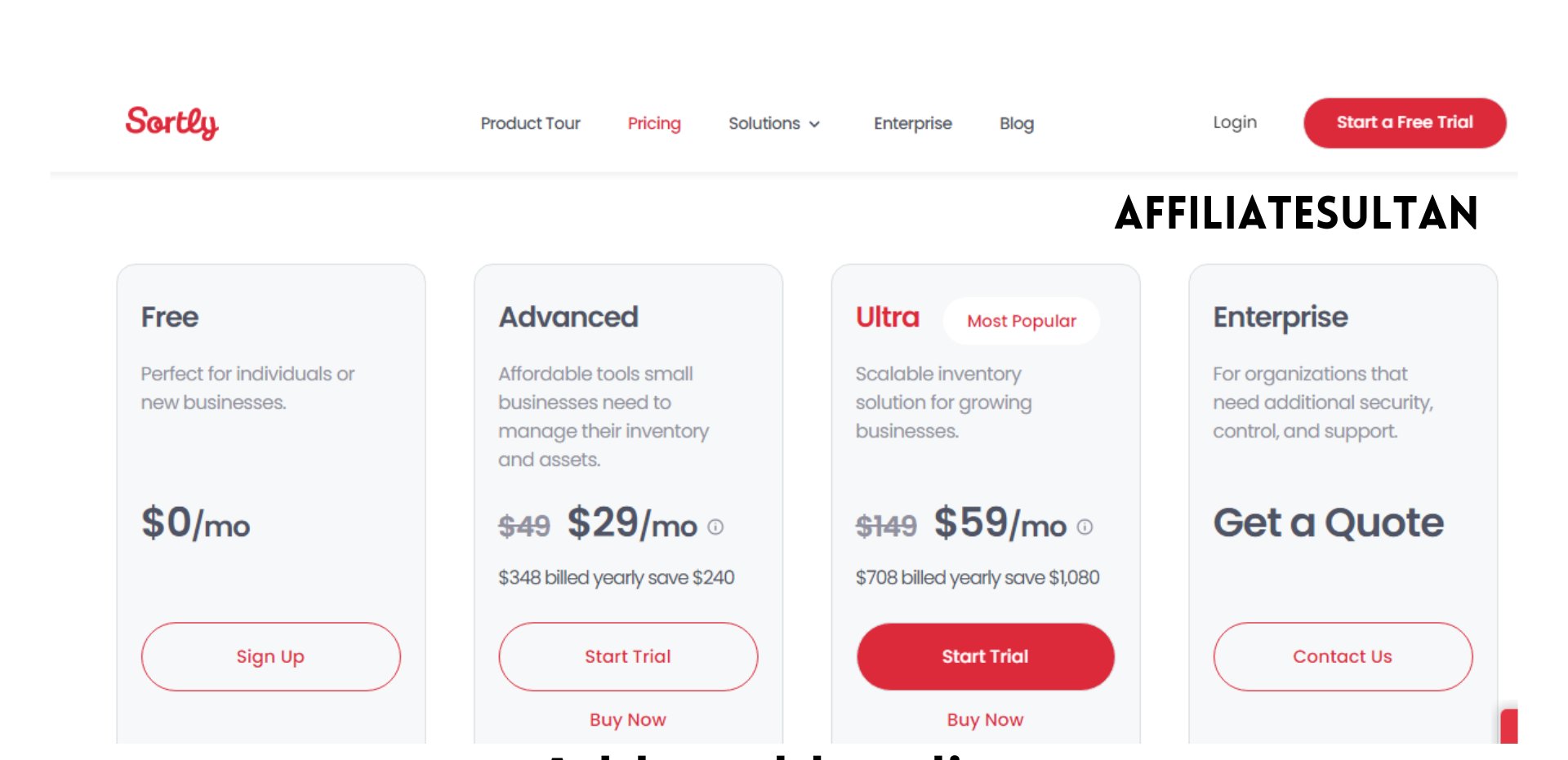Click the Sortly logo
Viewport: 1568px width, 760px height.
coord(171,122)
